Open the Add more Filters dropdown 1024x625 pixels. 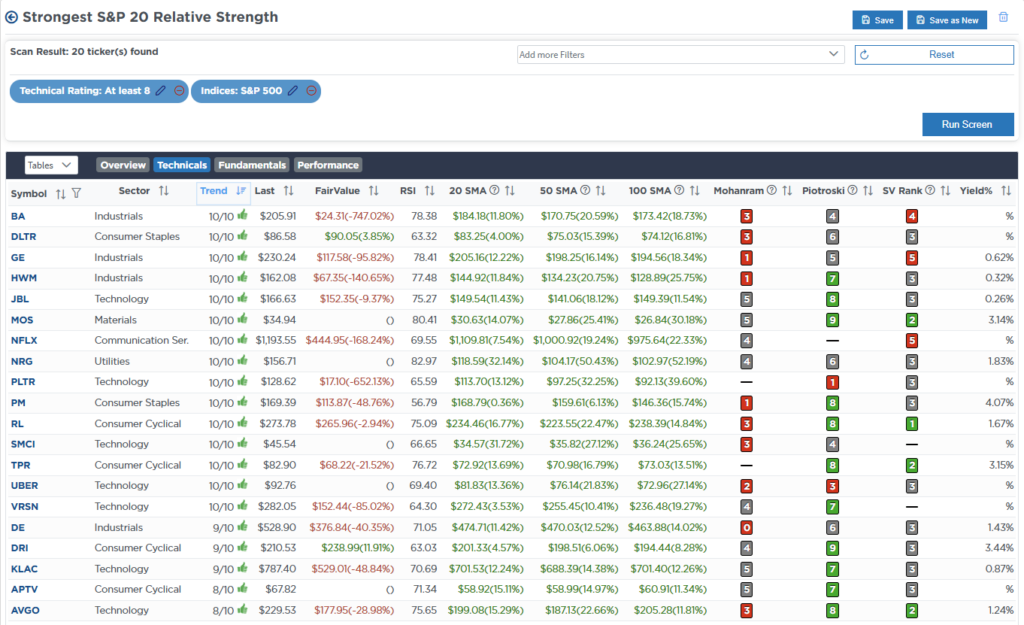click(x=680, y=54)
